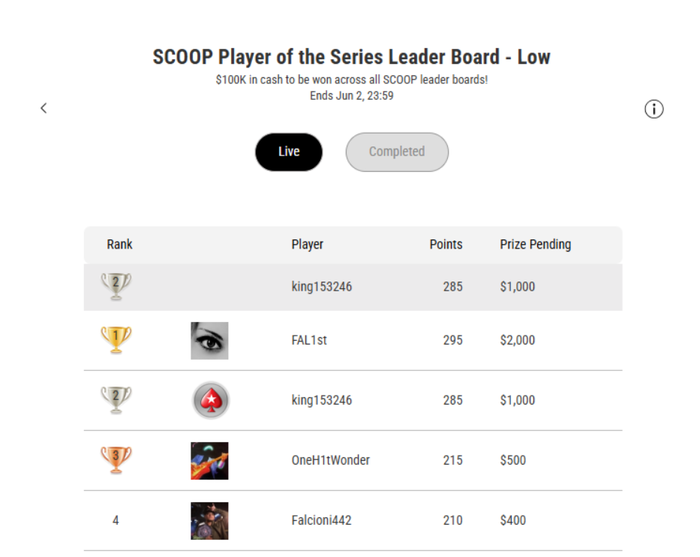Click the silver trophy in highlighted row

click(x=116, y=286)
